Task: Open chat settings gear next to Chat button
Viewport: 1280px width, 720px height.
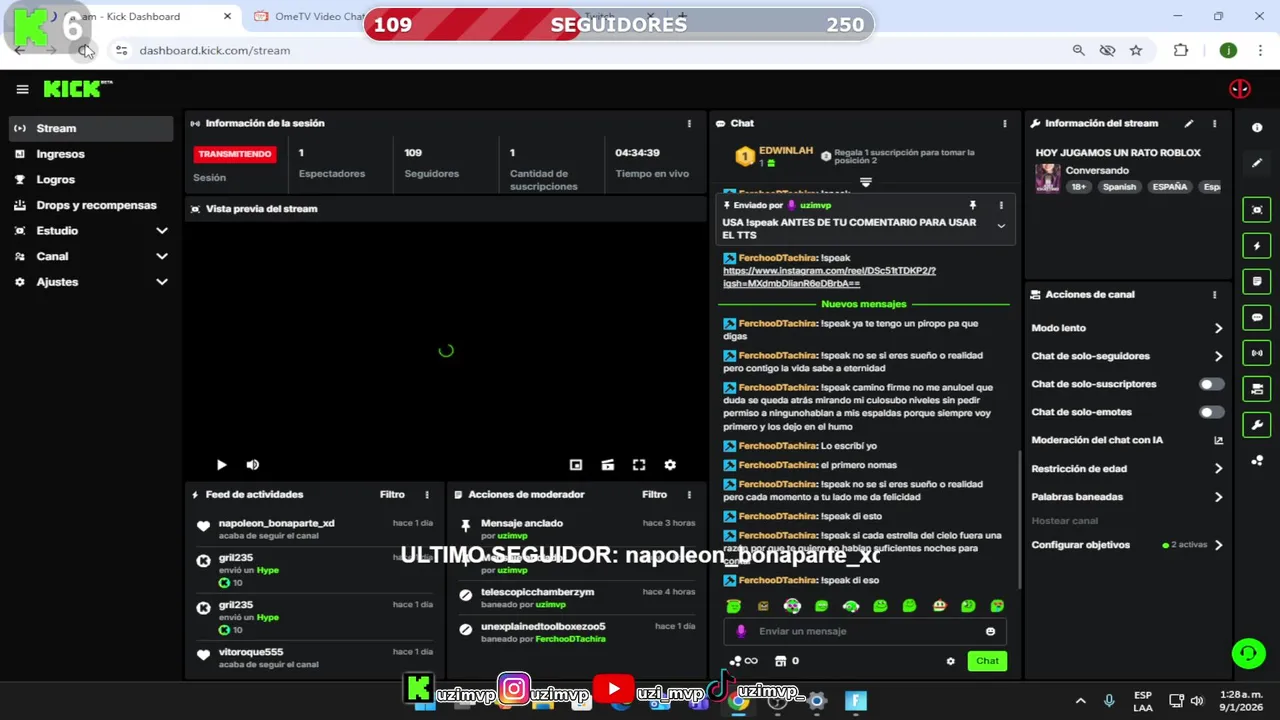Action: tap(951, 661)
